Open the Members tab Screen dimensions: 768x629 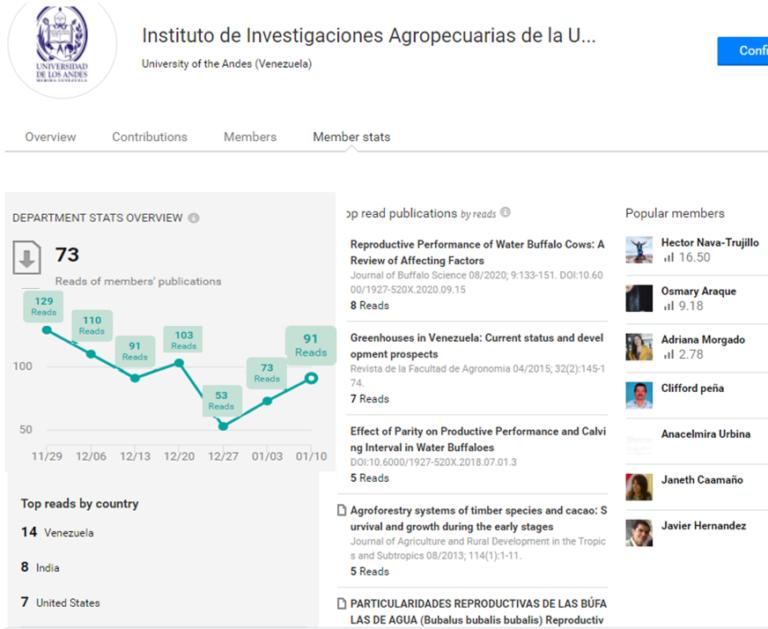250,137
